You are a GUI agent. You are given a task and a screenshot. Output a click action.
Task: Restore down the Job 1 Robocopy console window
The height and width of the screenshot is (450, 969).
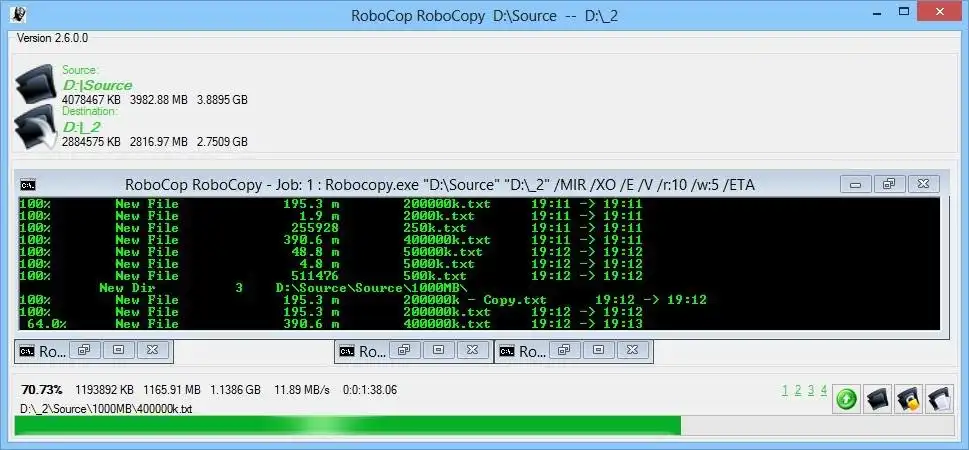pyautogui.click(x=889, y=184)
